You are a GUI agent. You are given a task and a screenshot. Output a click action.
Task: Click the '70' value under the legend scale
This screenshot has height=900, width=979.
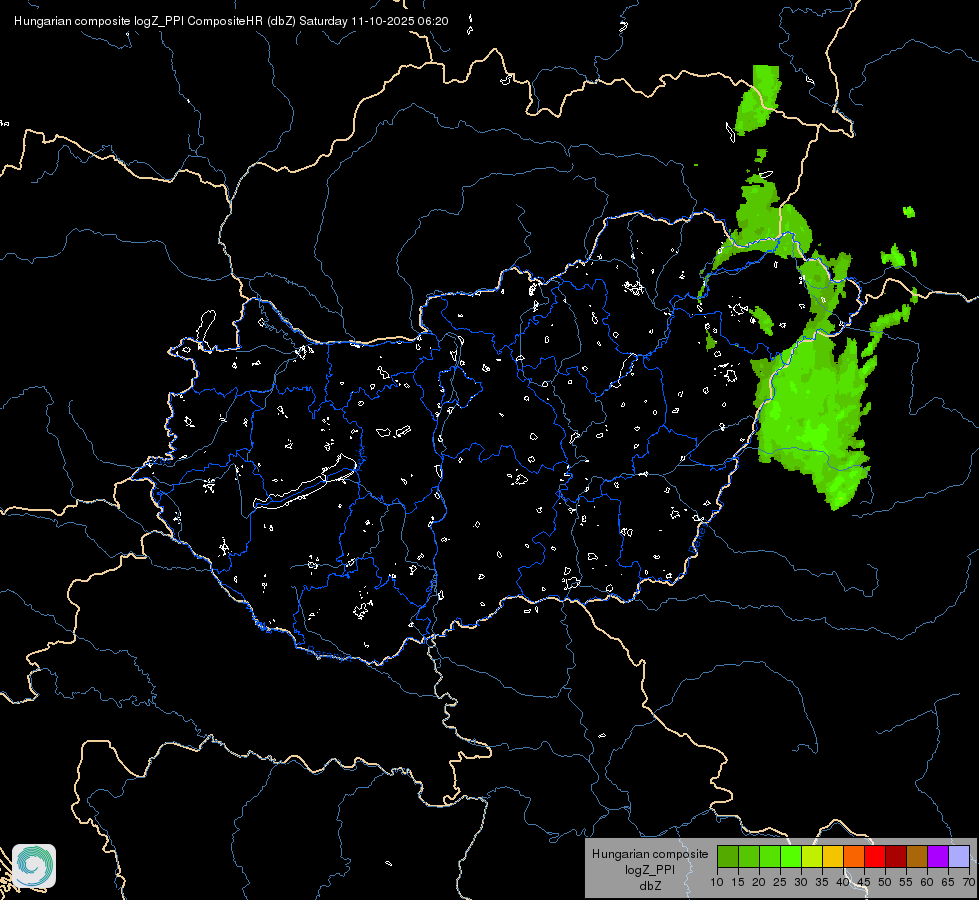coord(968,883)
